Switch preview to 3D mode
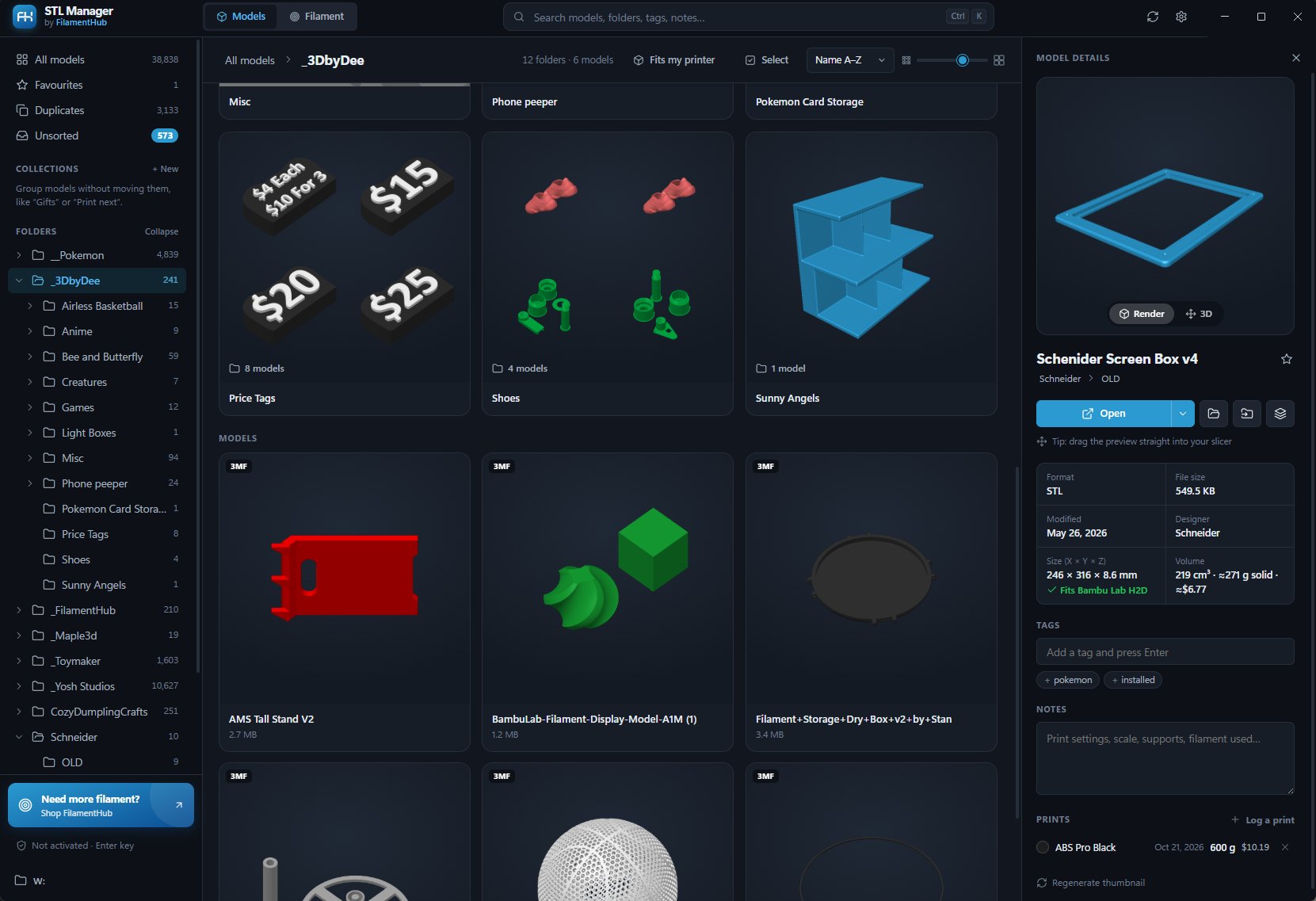This screenshot has width=1316, height=901. click(x=1199, y=314)
